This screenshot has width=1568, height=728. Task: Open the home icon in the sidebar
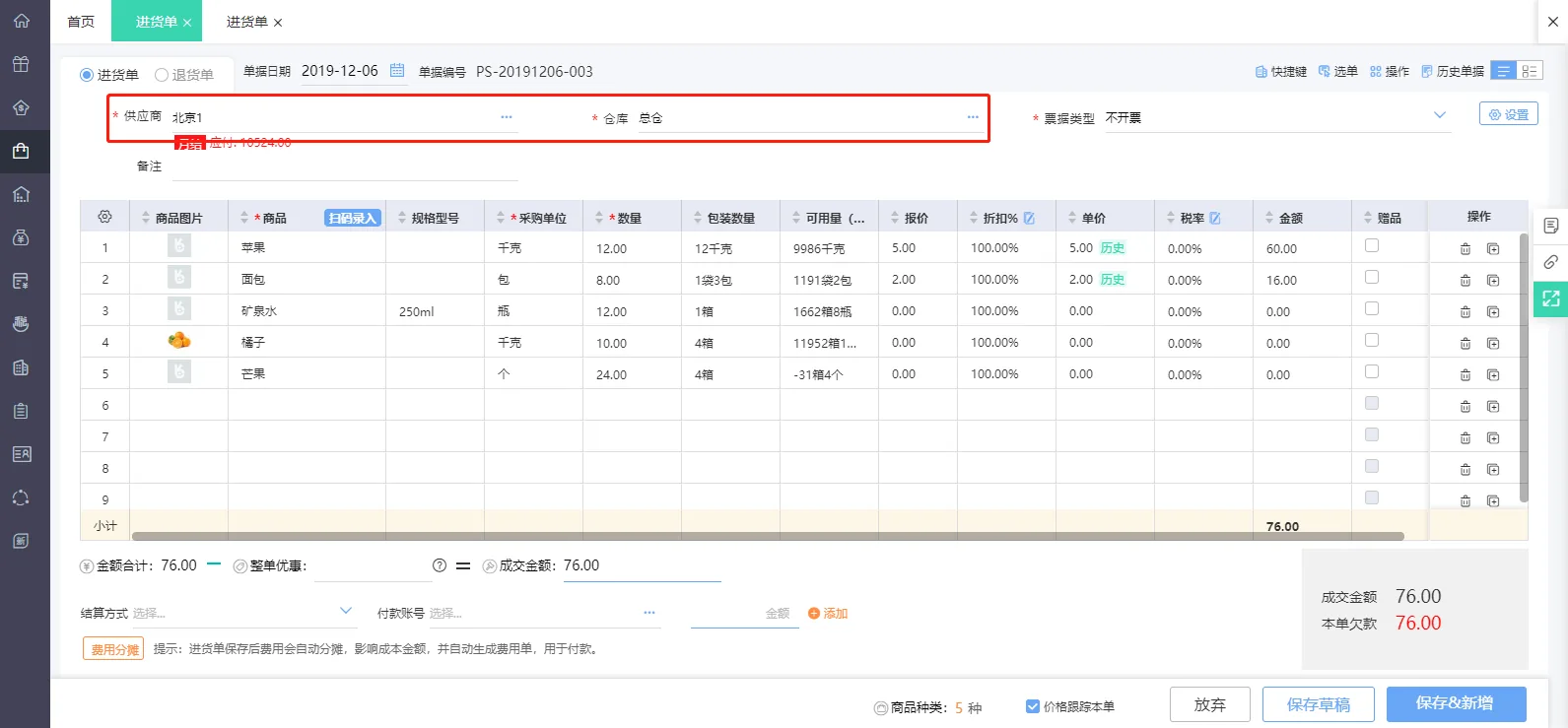pos(21,21)
